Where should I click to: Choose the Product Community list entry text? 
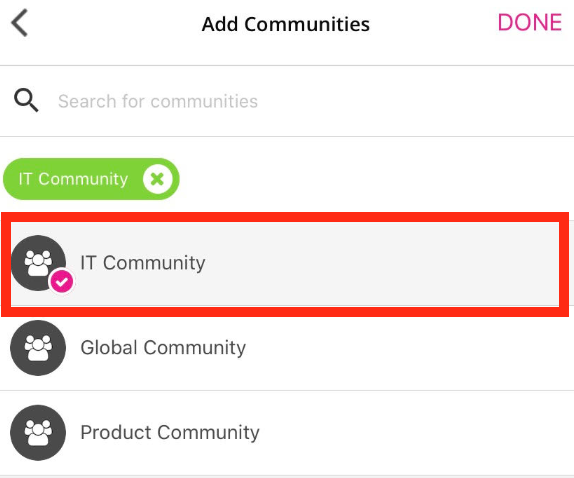click(x=170, y=433)
